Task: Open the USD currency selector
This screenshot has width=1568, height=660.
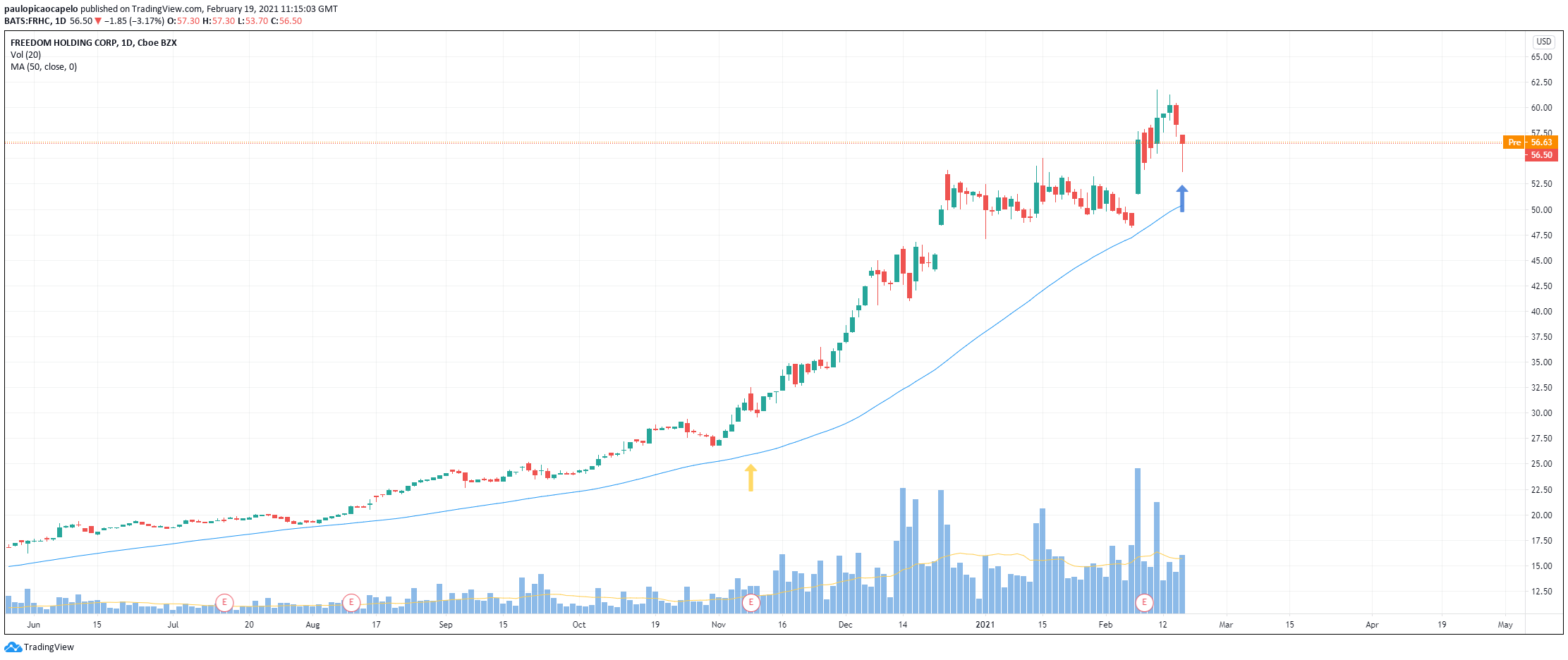Action: (1544, 42)
